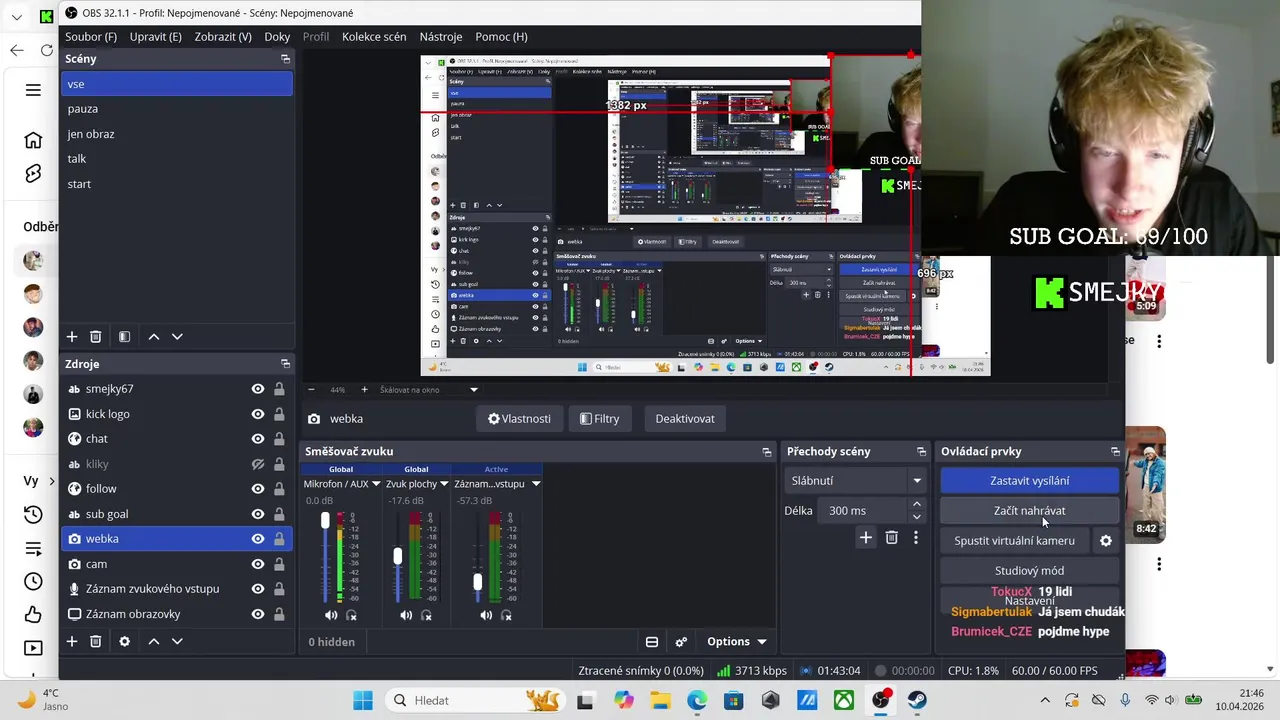Adjust Mikrofon / AUX volume slider handle
Viewport: 1280px width, 720px height.
(325, 521)
